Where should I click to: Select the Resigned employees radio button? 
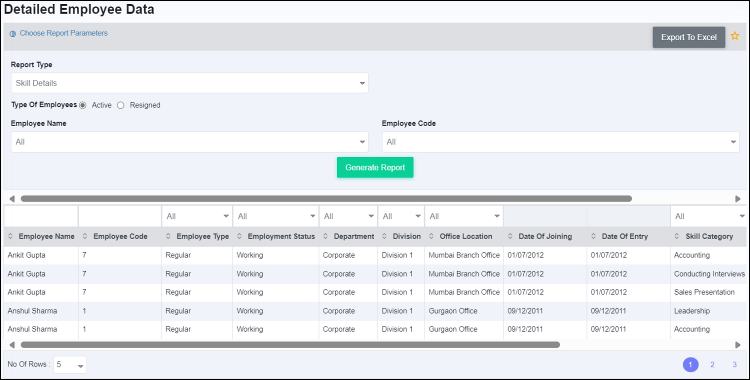point(121,105)
